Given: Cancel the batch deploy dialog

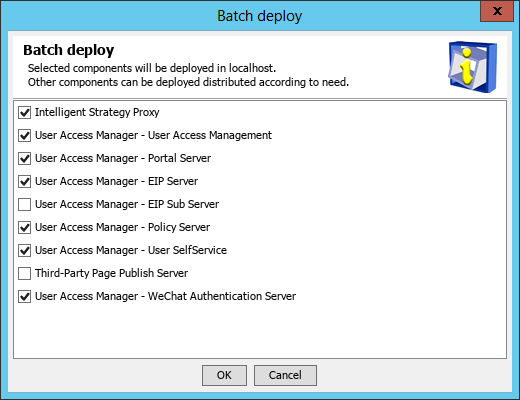Looking at the screenshot, I should click(285, 375).
